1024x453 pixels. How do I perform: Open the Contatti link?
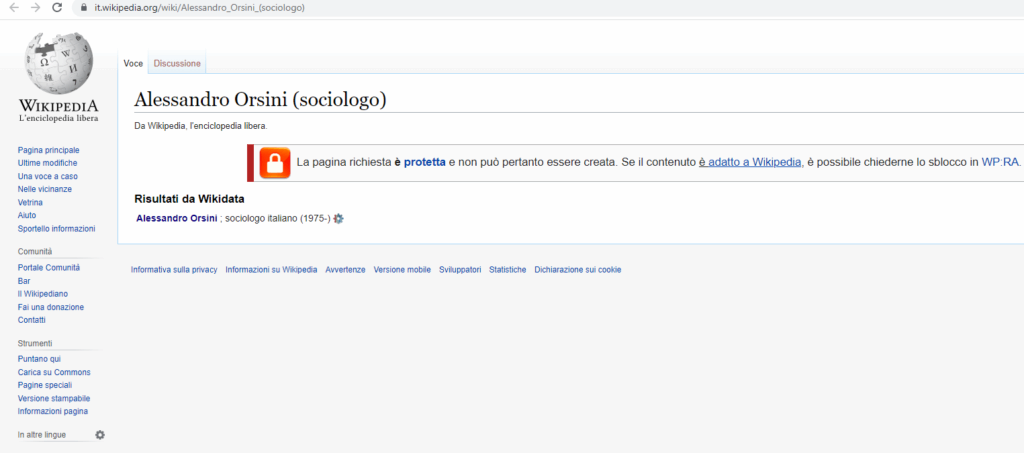31,320
